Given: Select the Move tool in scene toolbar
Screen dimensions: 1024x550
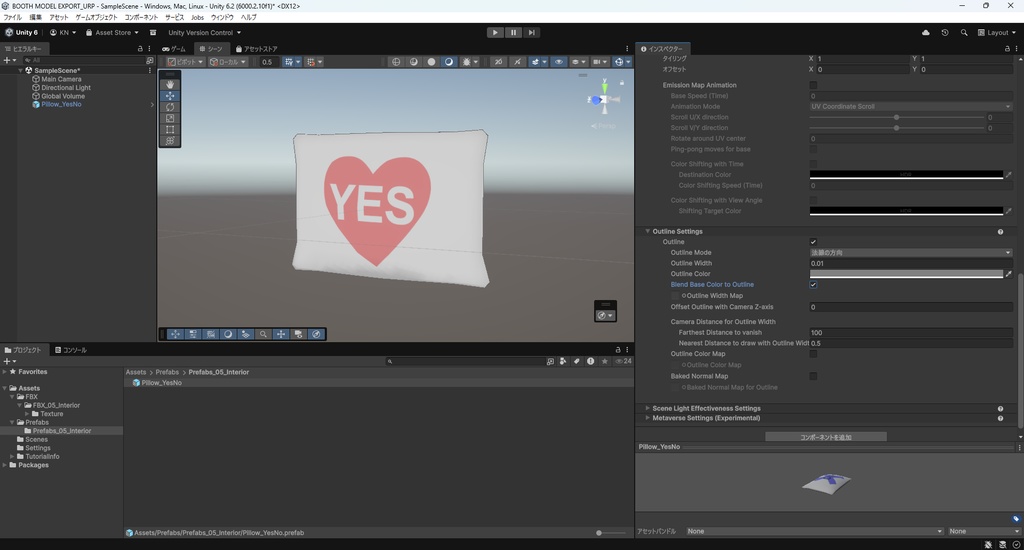Looking at the screenshot, I should [170, 95].
